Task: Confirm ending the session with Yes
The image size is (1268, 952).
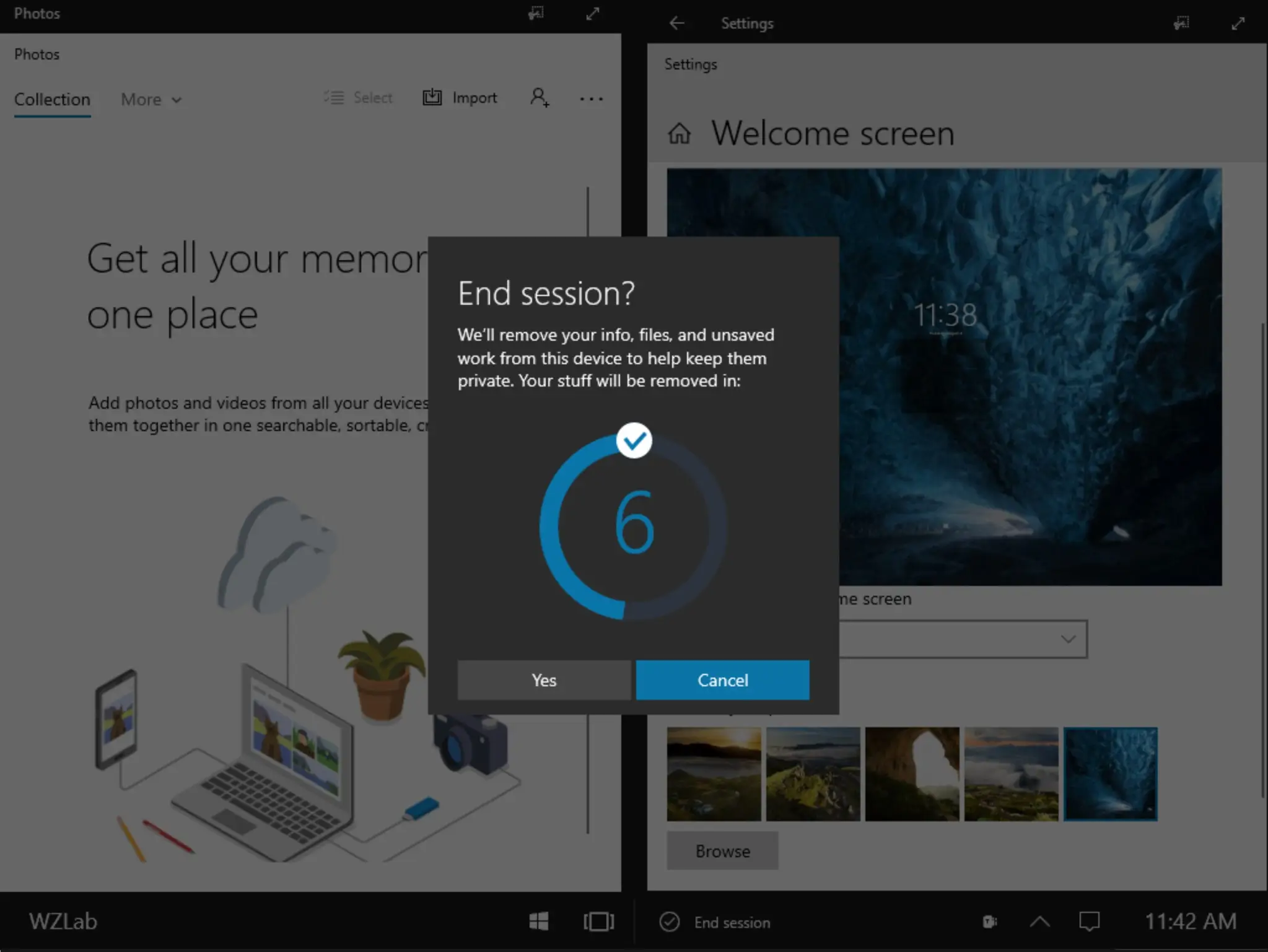Action: click(x=544, y=679)
